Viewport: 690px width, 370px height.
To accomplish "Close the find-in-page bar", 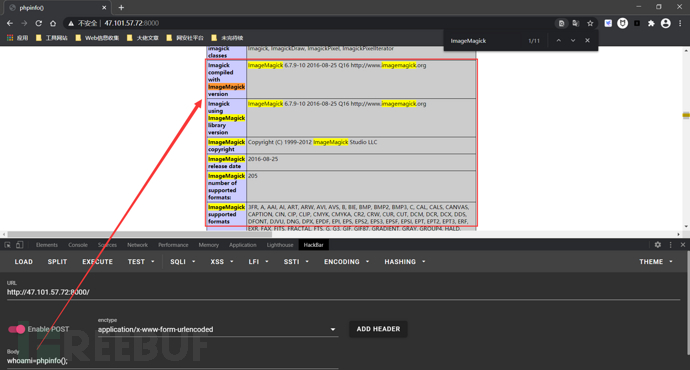I will click(587, 40).
